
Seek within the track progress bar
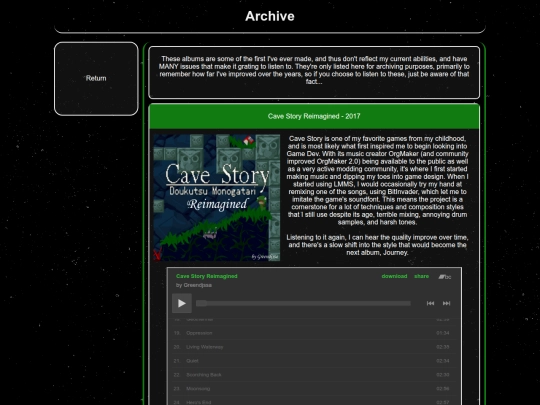coord(303,303)
